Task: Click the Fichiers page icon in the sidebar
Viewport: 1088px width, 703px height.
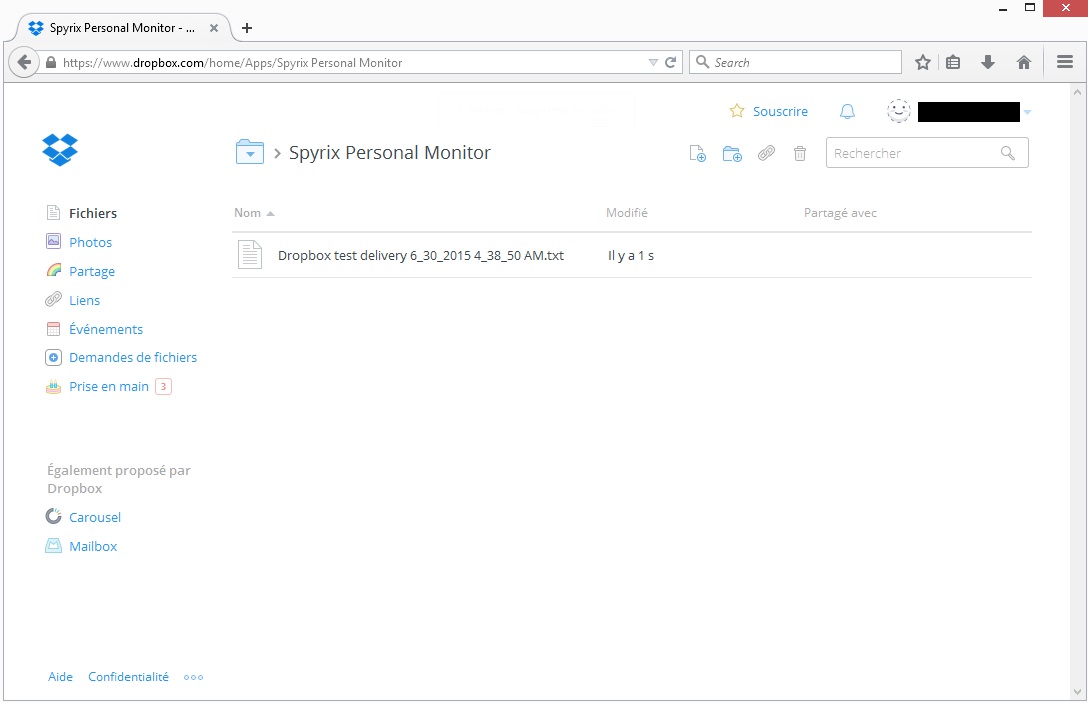Action: click(53, 212)
